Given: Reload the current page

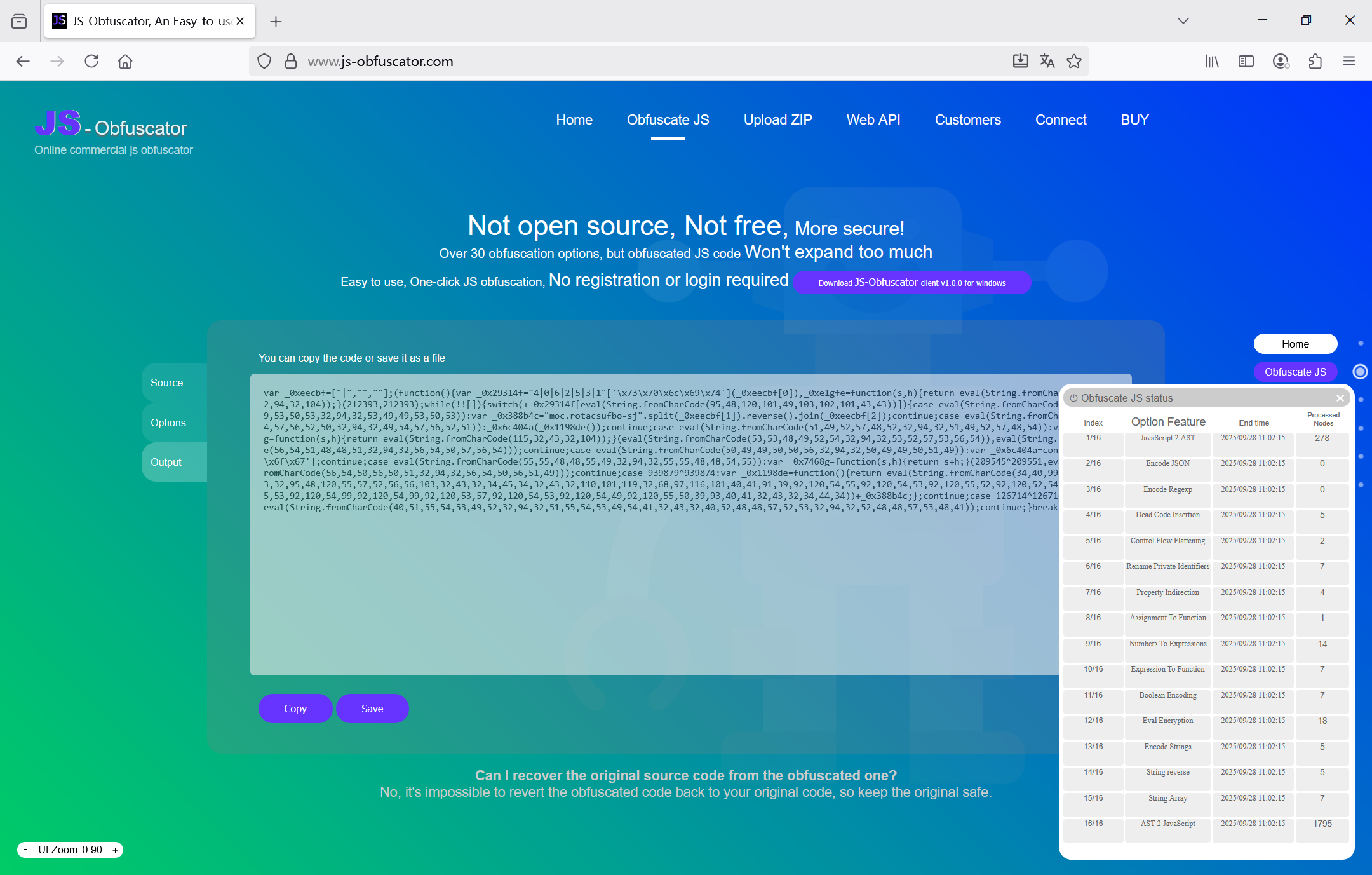Looking at the screenshot, I should tap(91, 61).
